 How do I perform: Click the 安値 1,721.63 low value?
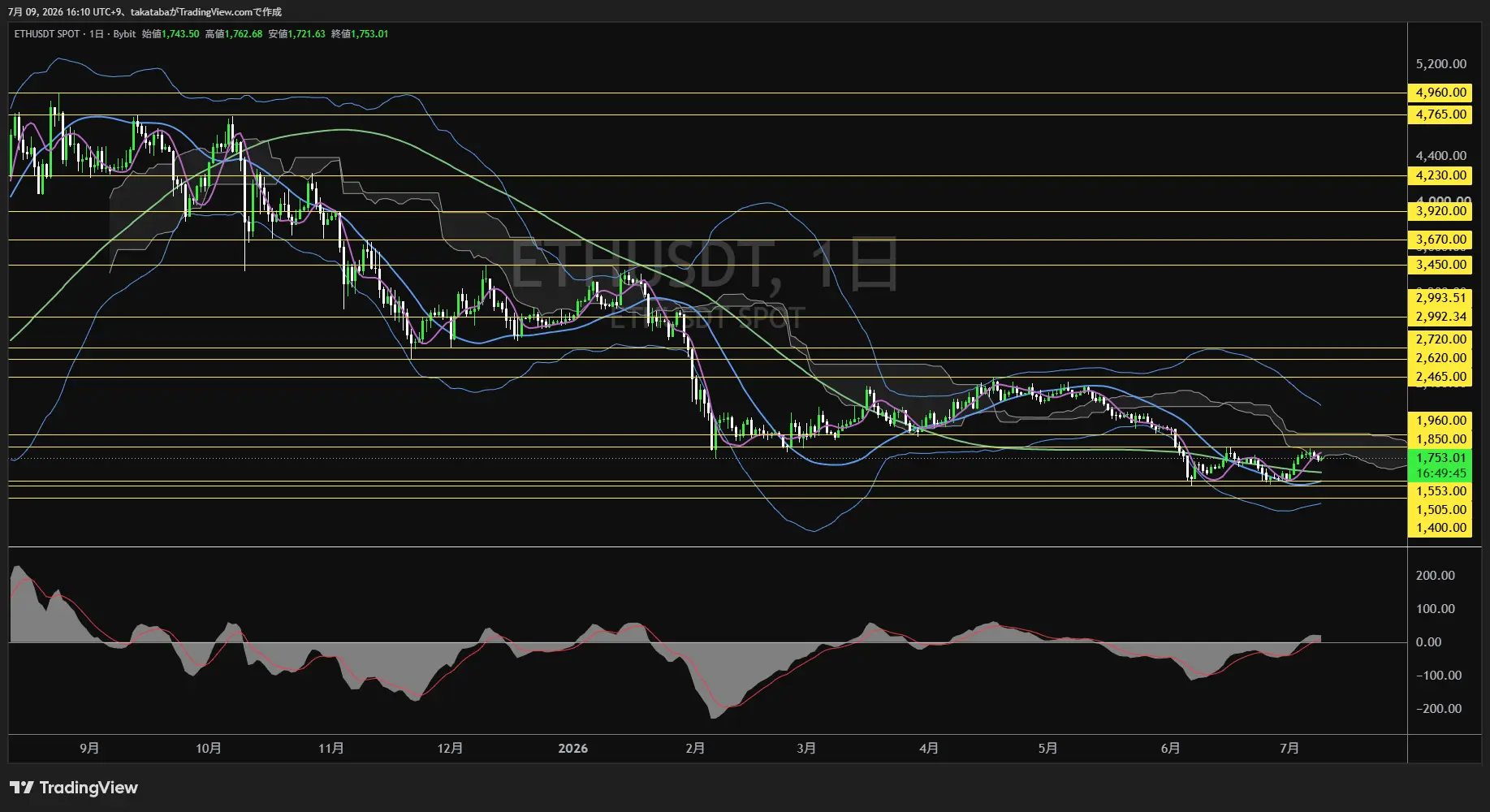(297, 34)
